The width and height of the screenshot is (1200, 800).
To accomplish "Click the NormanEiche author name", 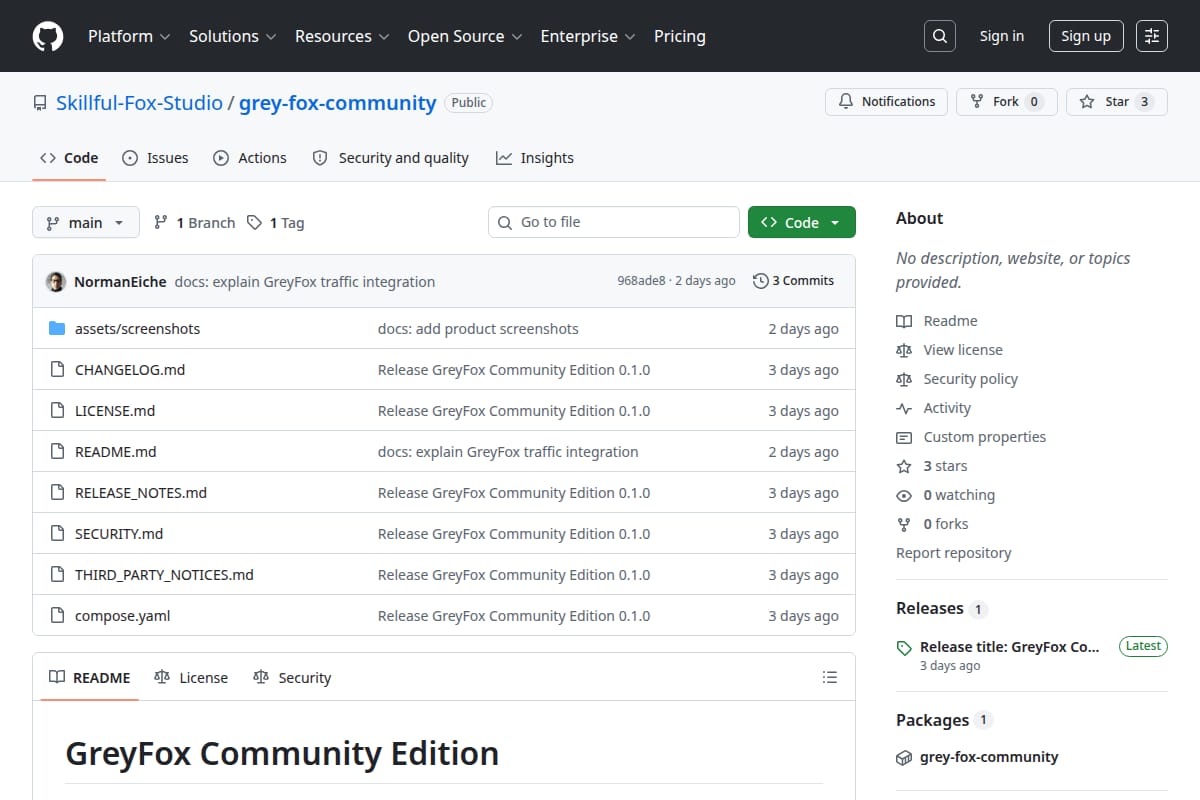I will 120,282.
